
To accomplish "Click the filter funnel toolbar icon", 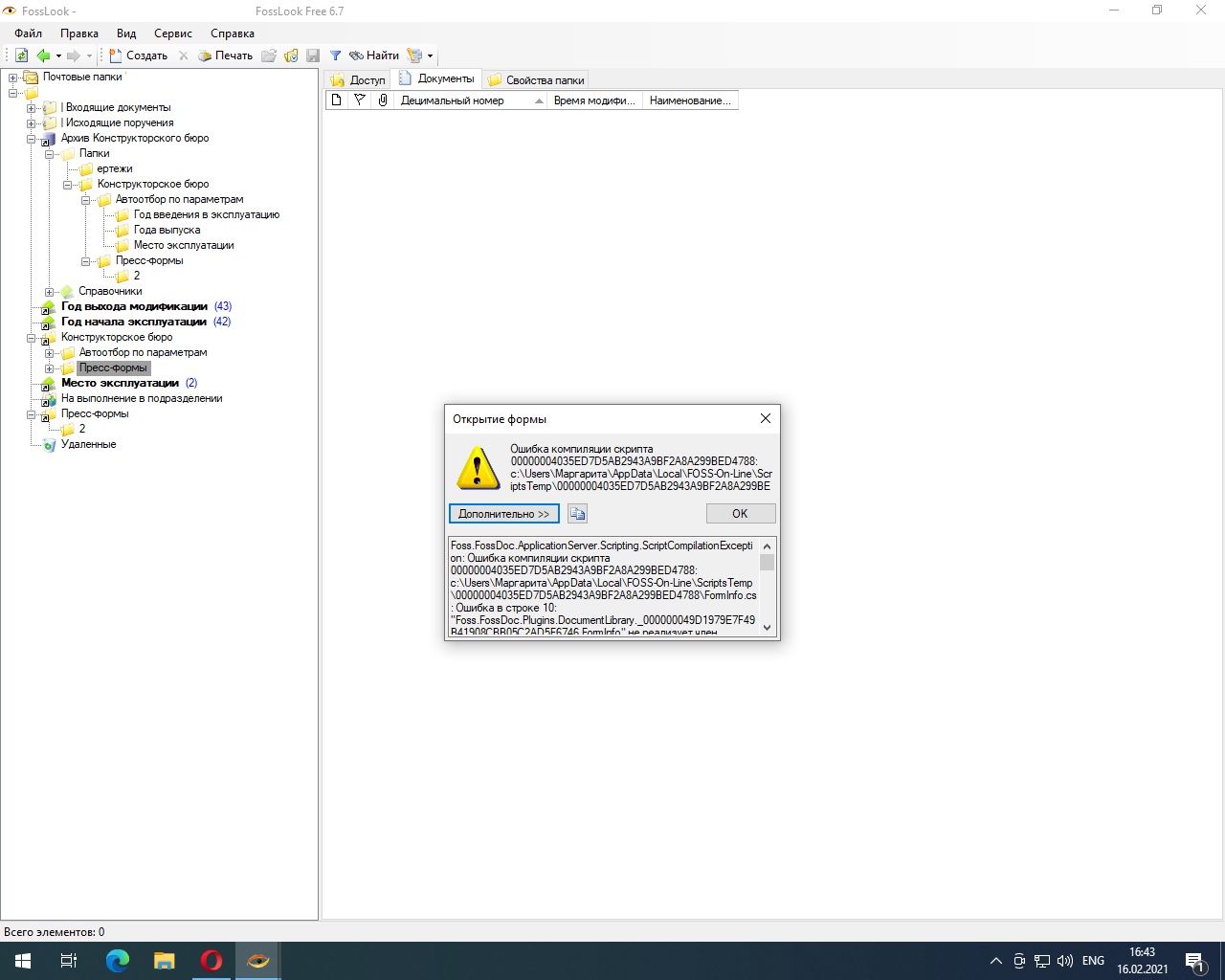I will [336, 56].
